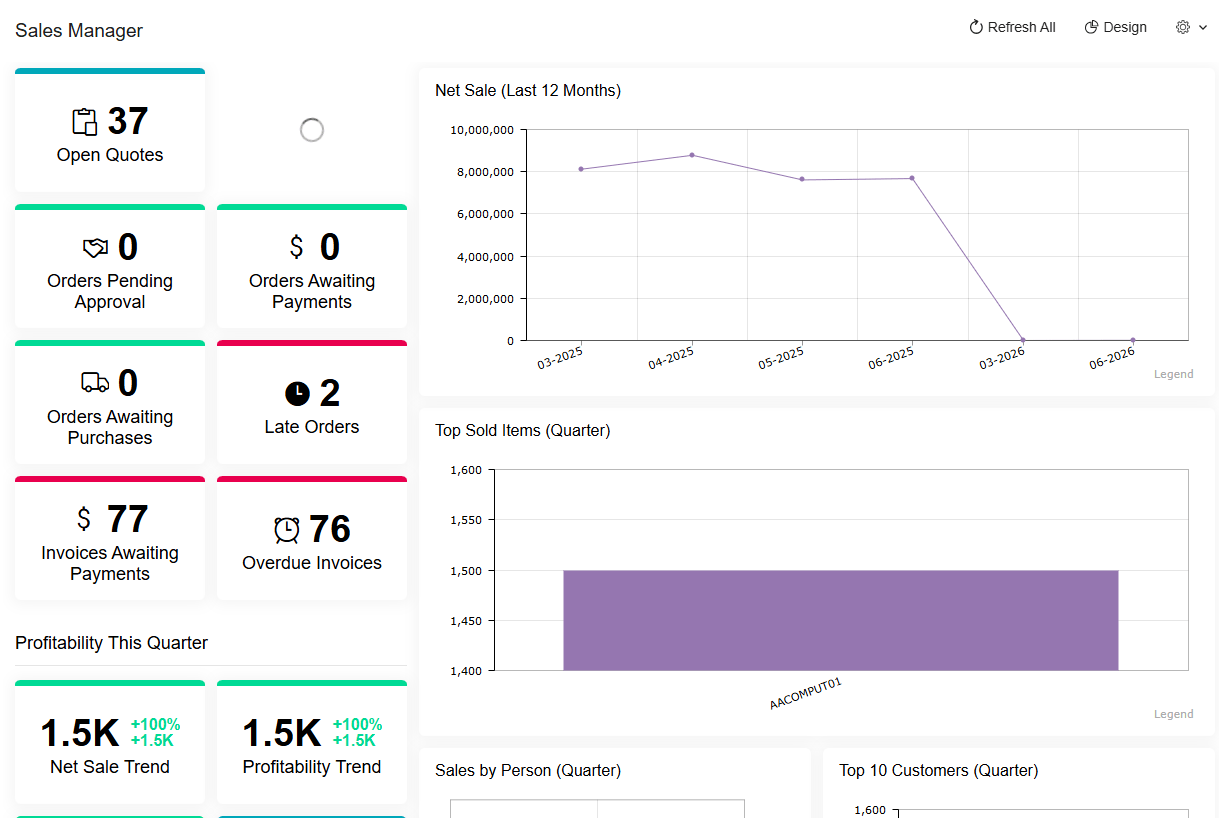1228x818 pixels.
Task: Click the Open Quotes clipboard icon
Action: [x=85, y=122]
